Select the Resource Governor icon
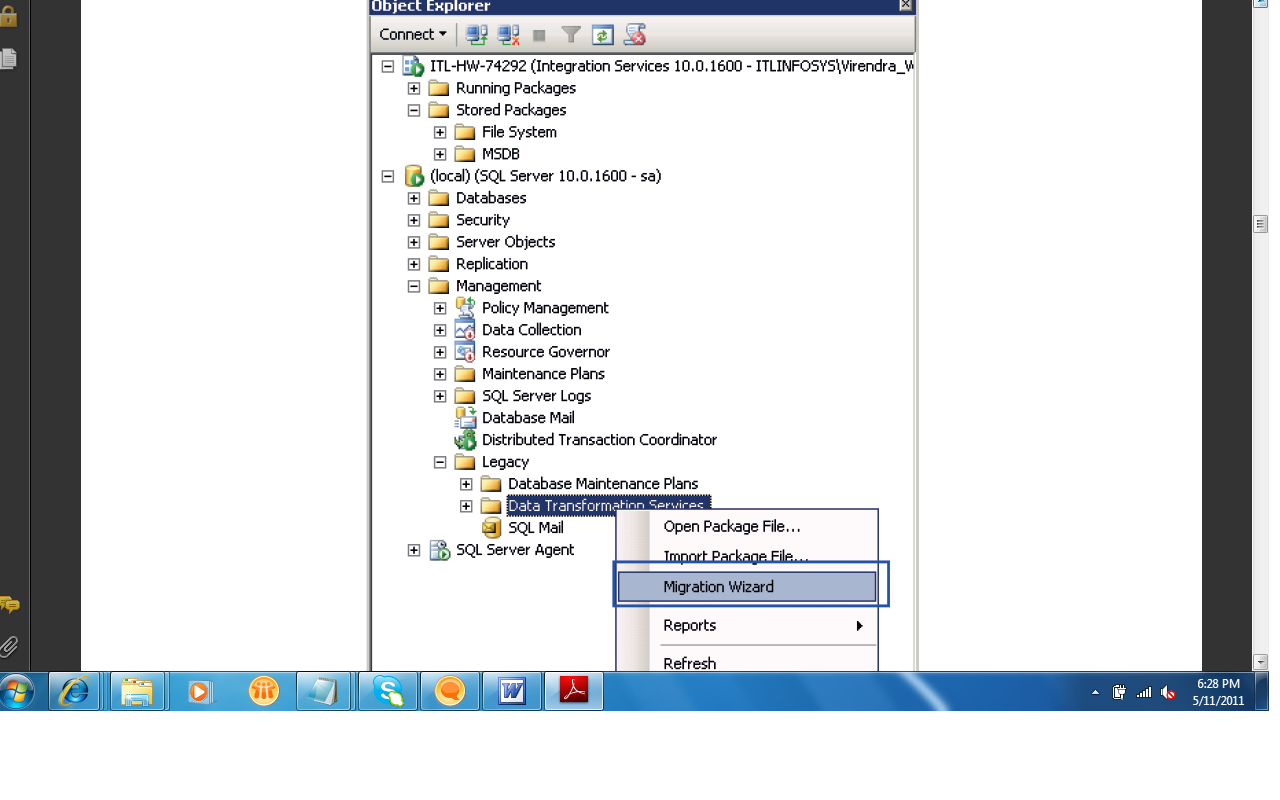 tap(464, 351)
